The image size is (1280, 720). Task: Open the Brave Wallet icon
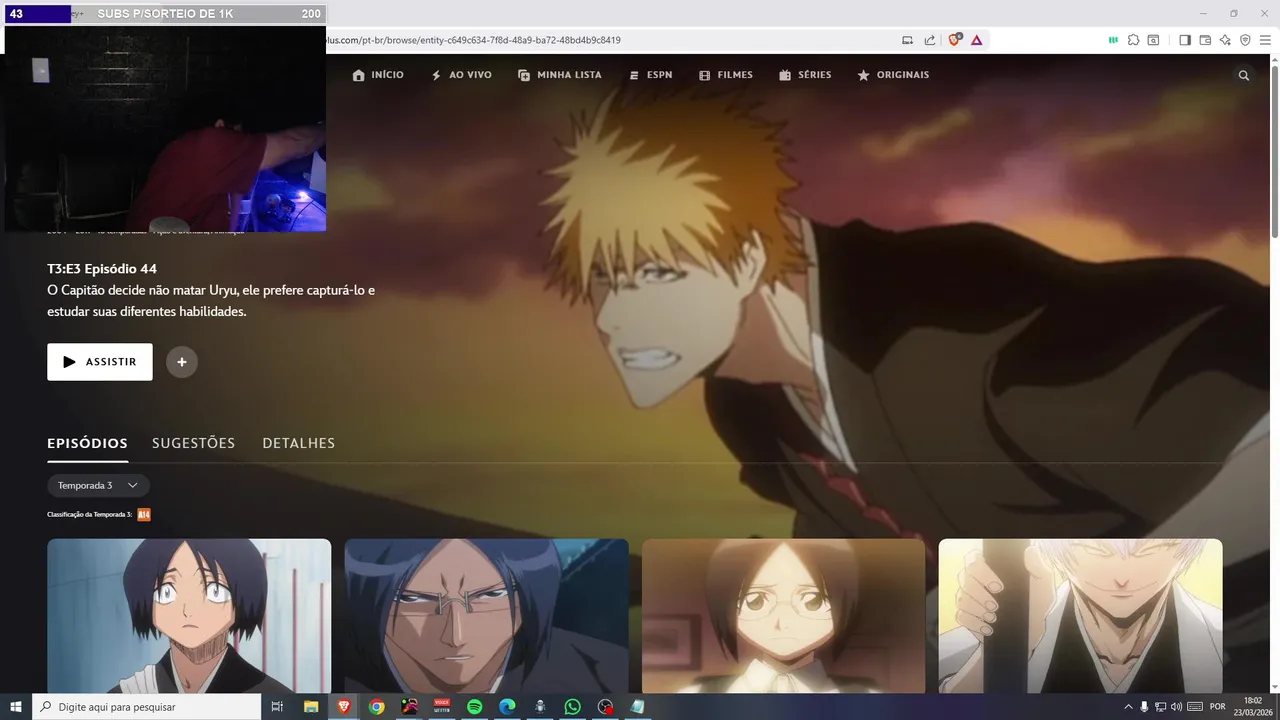click(x=1205, y=40)
